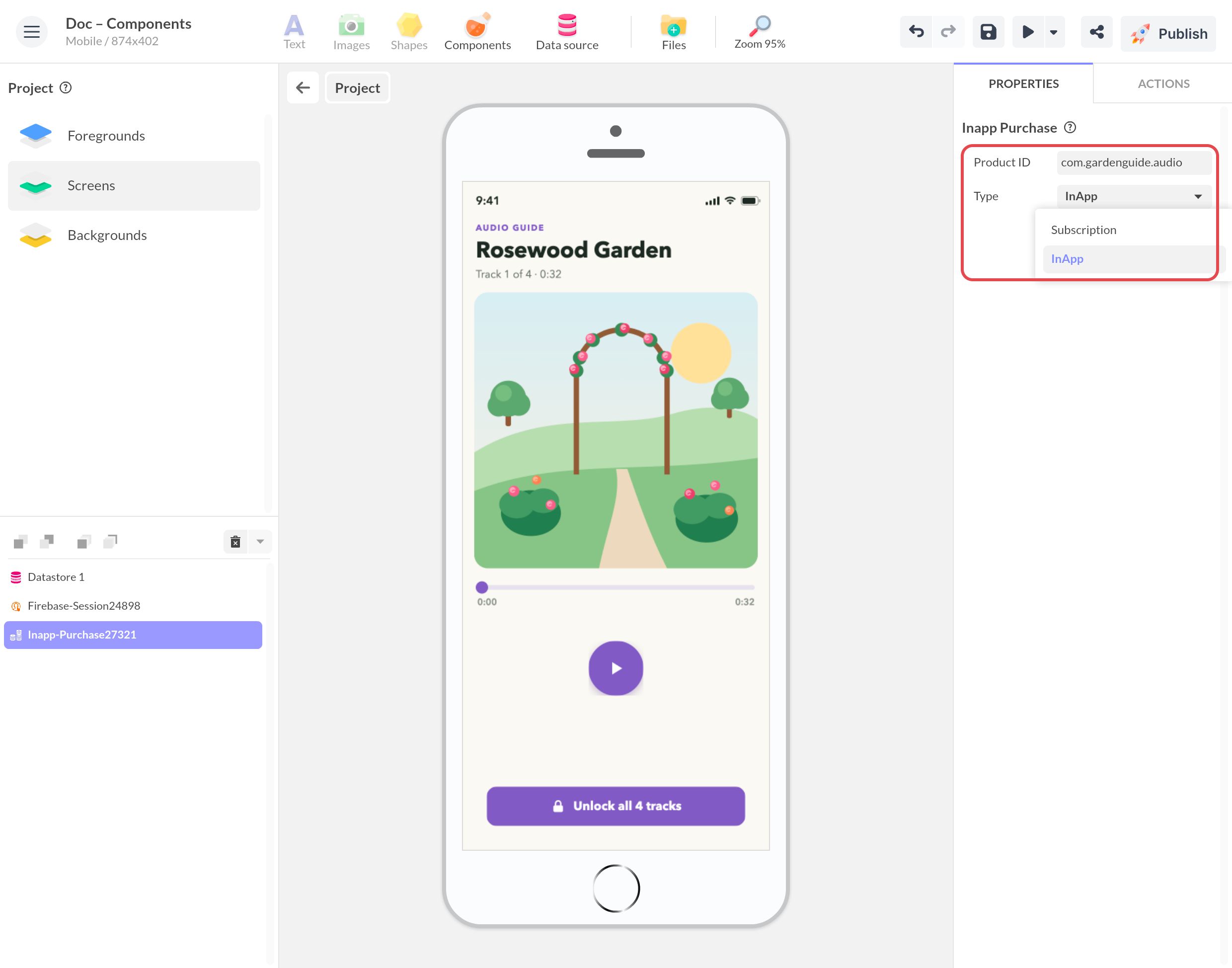
Task: Click the purple play button on canvas
Action: tap(616, 668)
